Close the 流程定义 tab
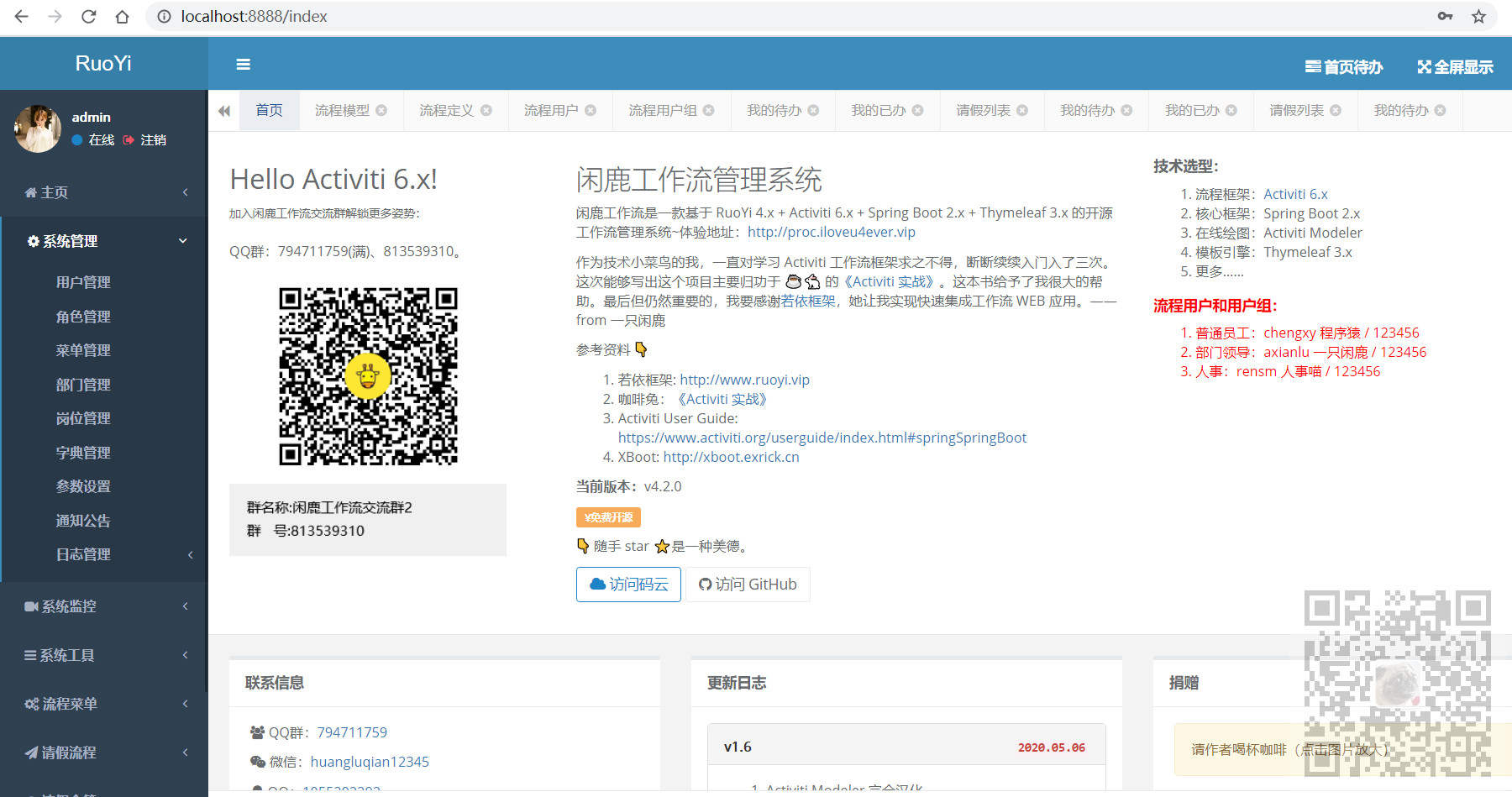Viewport: 1512px width, 797px height. pos(486,110)
